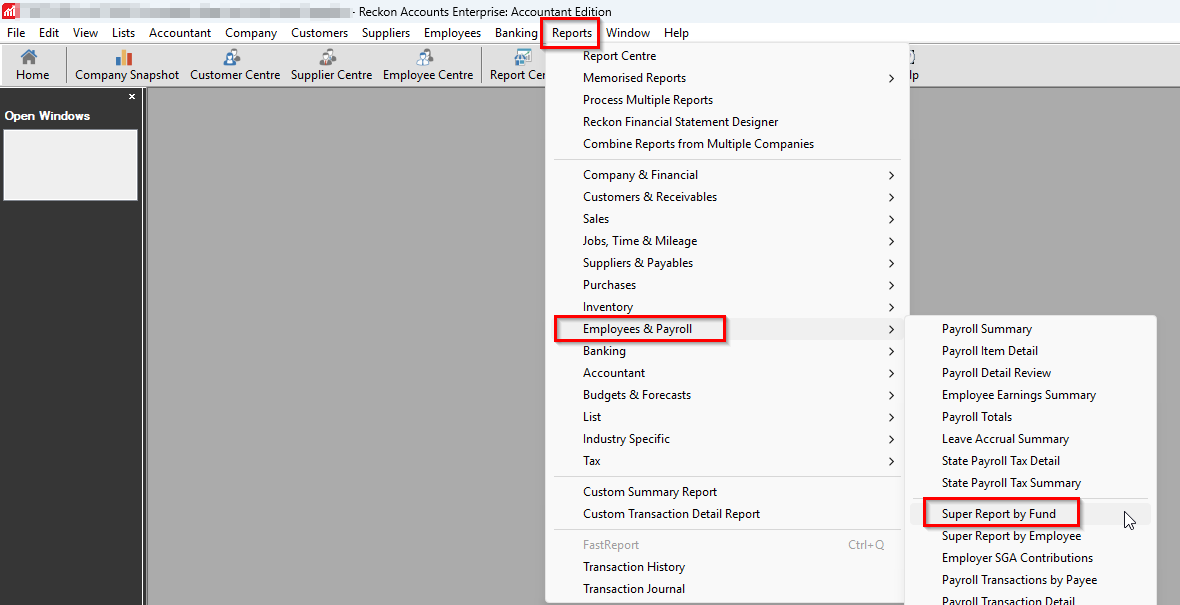Open the File menu
Image resolution: width=1180 pixels, height=605 pixels.
point(16,33)
